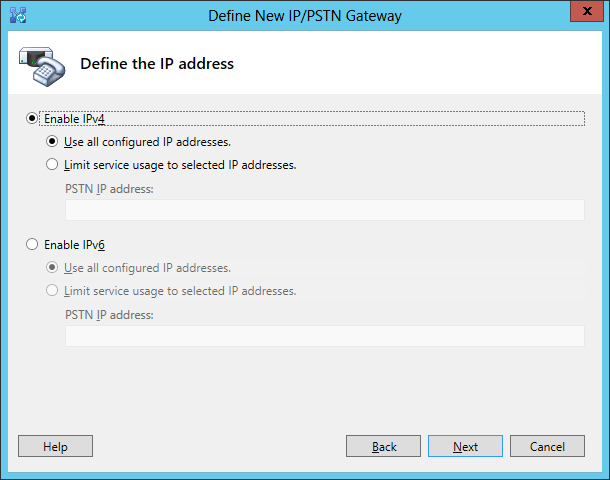This screenshot has width=610, height=480.
Task: Cancel the gateway wizard
Action: tap(547, 447)
